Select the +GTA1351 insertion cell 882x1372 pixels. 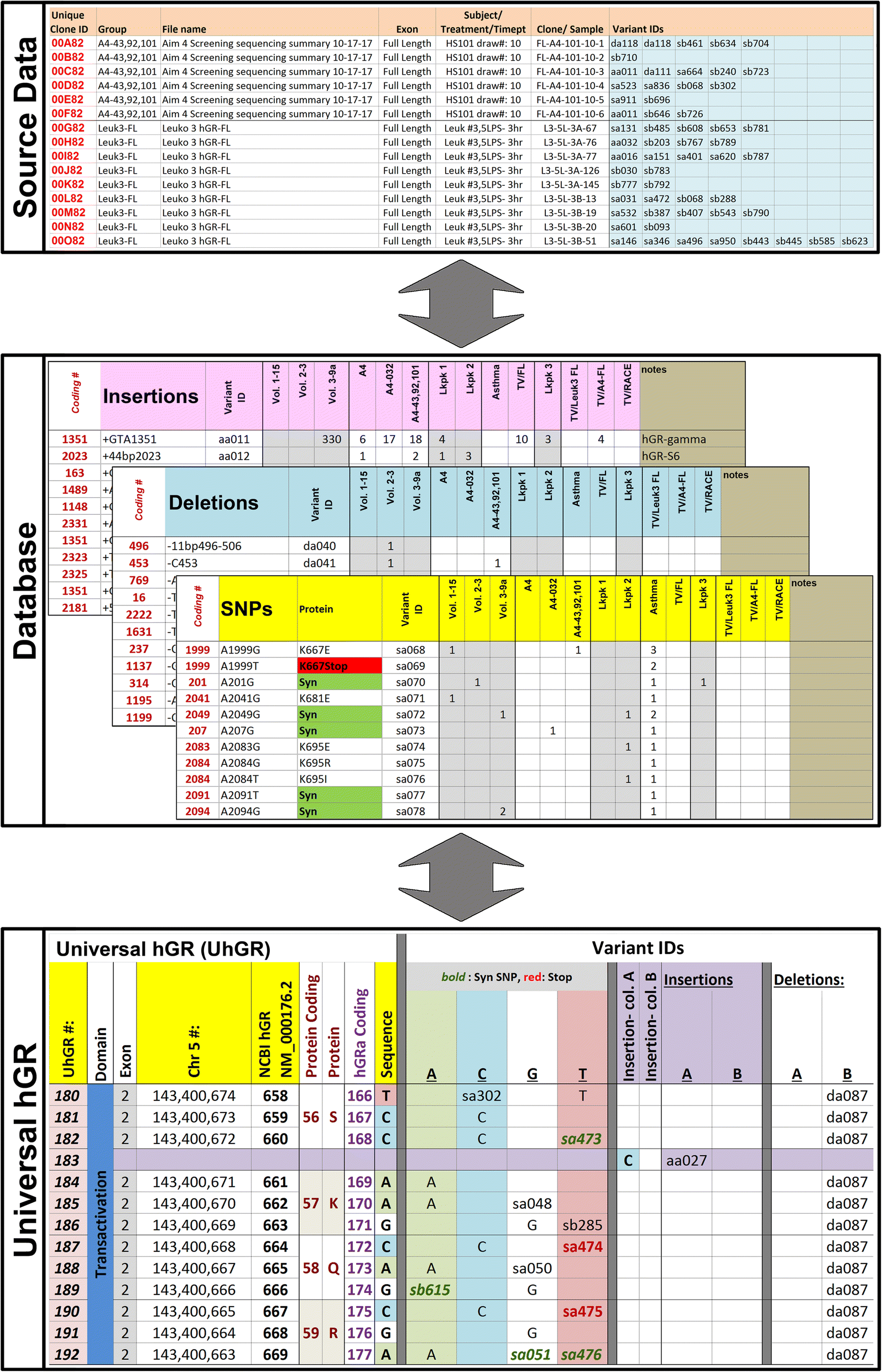tap(153, 439)
